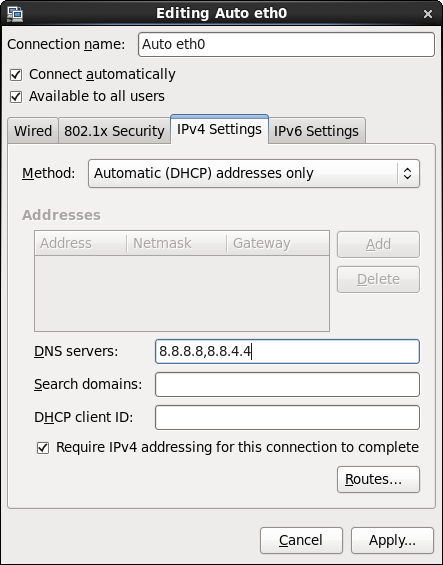Toggle the Connect automatically checkbox
This screenshot has height=565, width=443.
click(16, 75)
